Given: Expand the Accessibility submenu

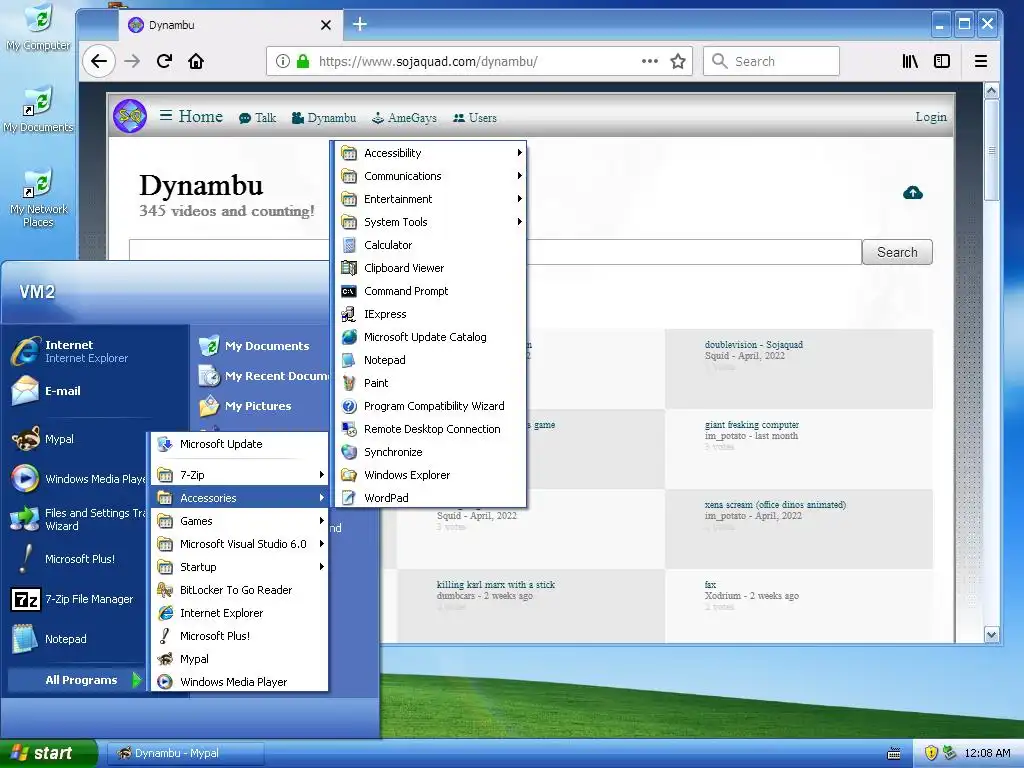Looking at the screenshot, I should 430,153.
